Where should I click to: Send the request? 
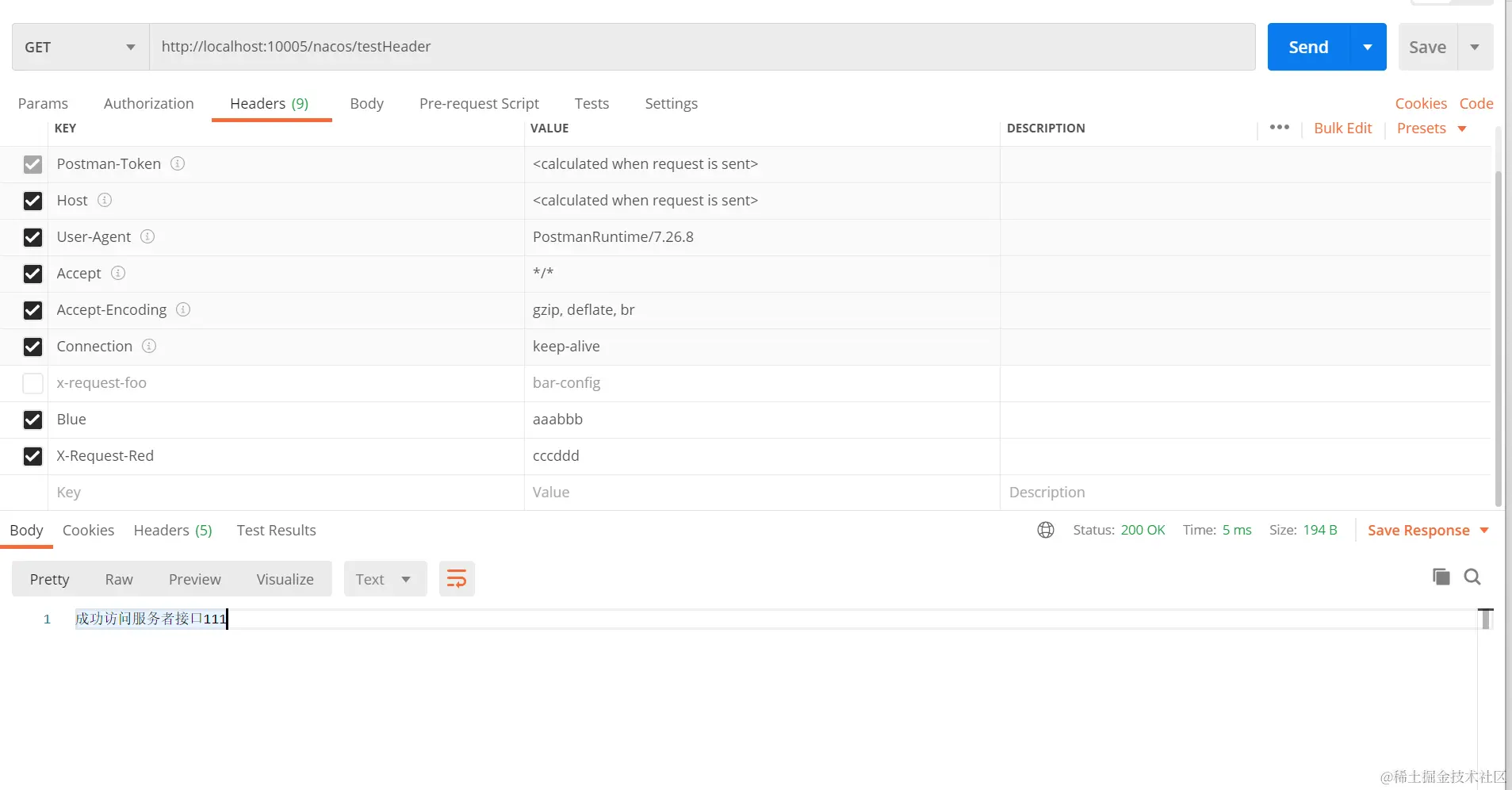1308,47
